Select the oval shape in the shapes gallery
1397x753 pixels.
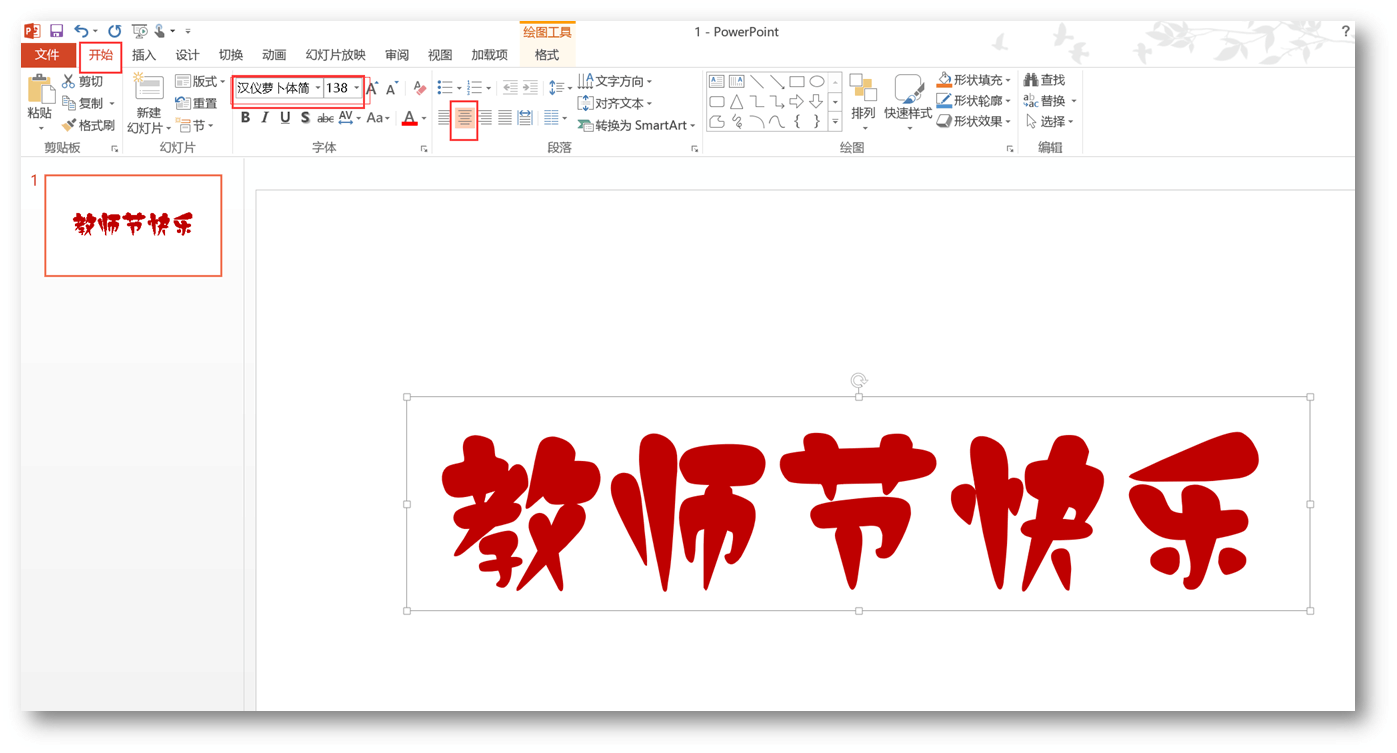tap(816, 79)
